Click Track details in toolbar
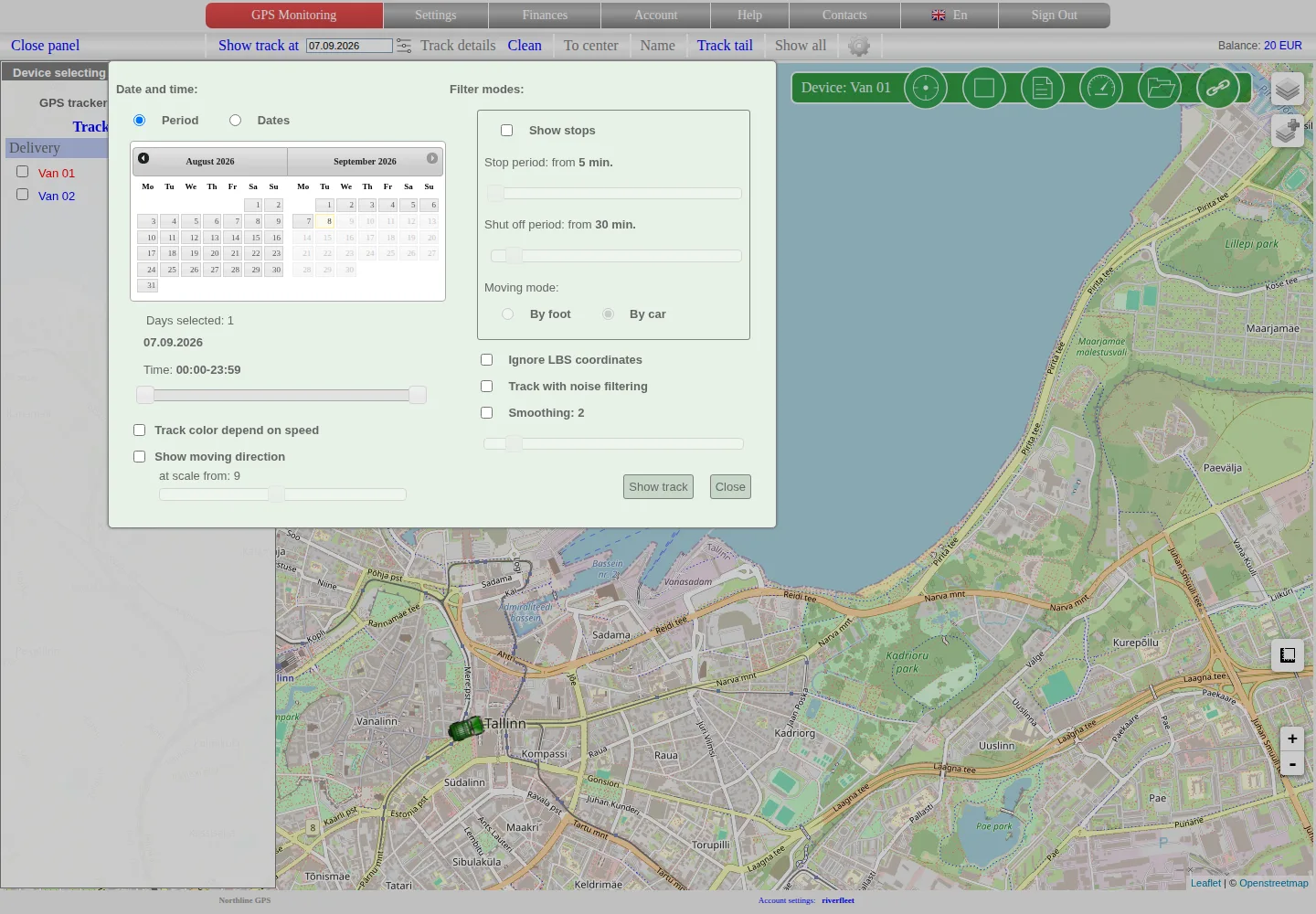The image size is (1316, 914). pos(458,46)
